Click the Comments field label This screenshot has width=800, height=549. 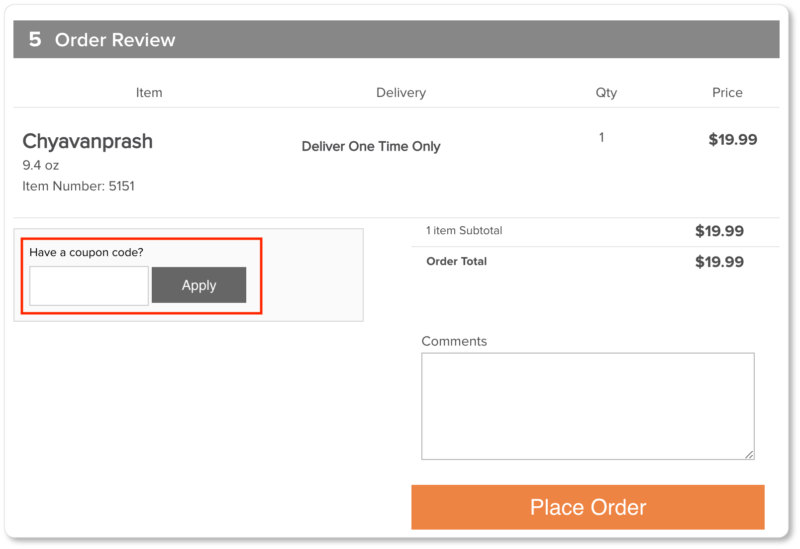click(454, 341)
